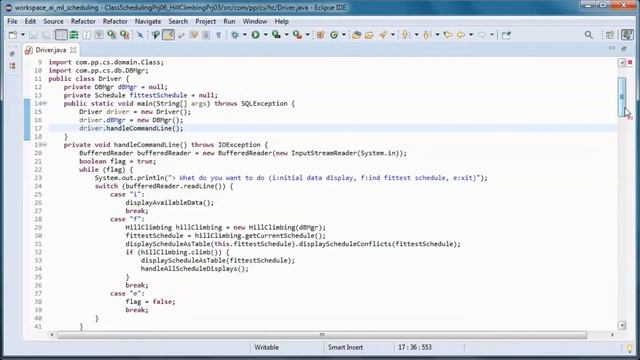Click the green Run button
This screenshot has height=360, width=640.
(x=256, y=35)
